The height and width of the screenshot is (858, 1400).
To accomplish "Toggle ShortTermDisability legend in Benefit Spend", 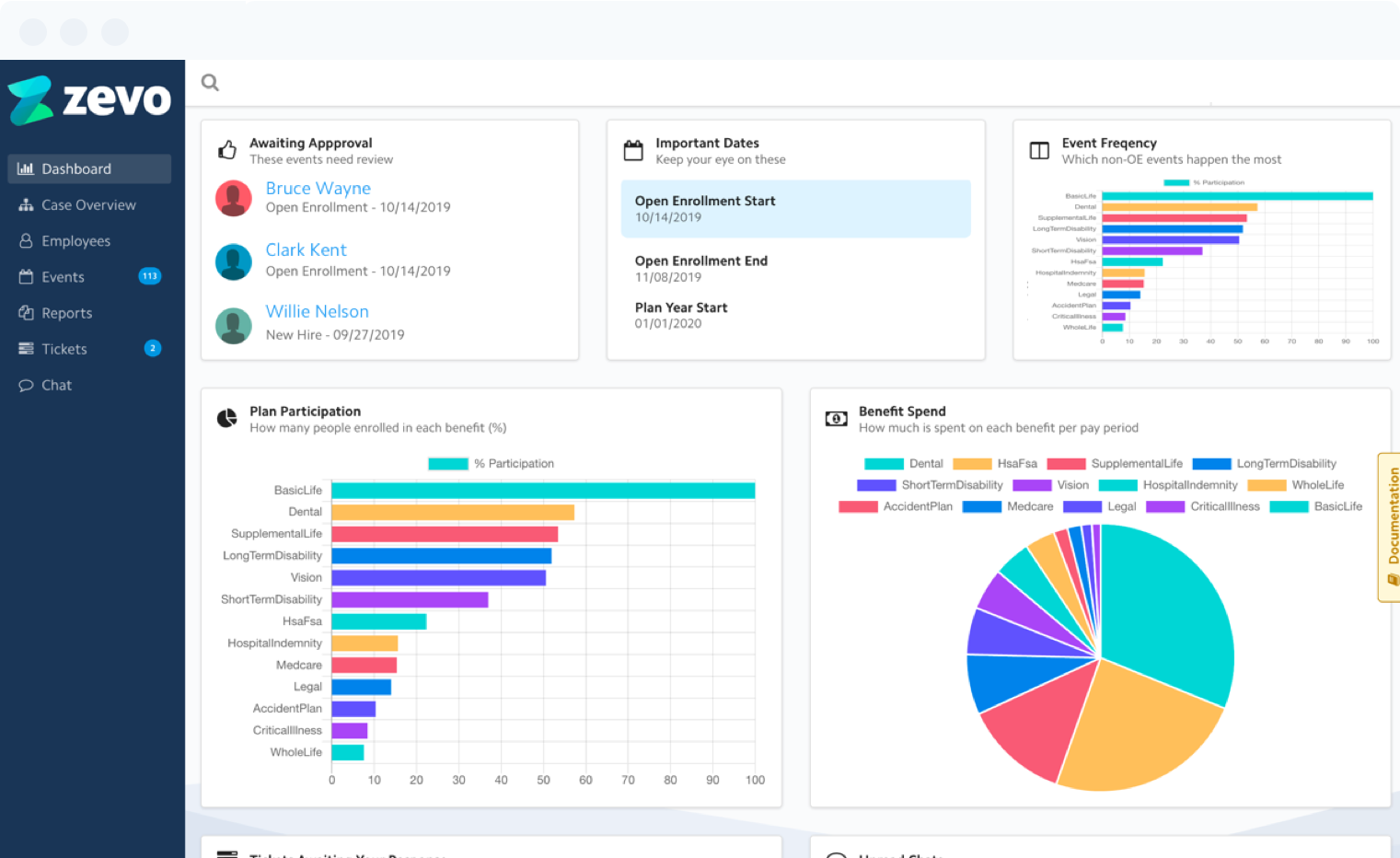I will [x=930, y=485].
